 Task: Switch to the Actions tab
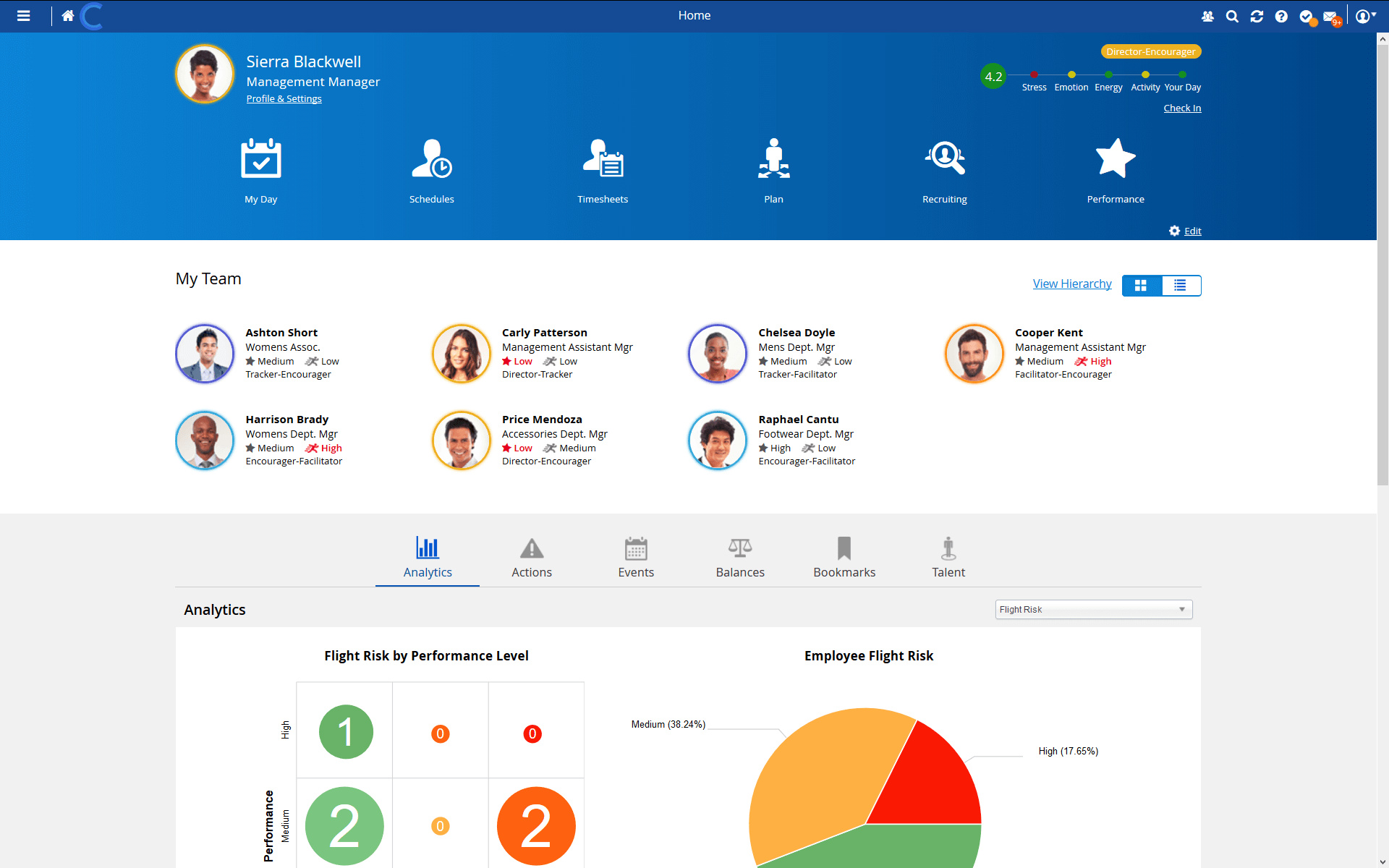[x=531, y=556]
